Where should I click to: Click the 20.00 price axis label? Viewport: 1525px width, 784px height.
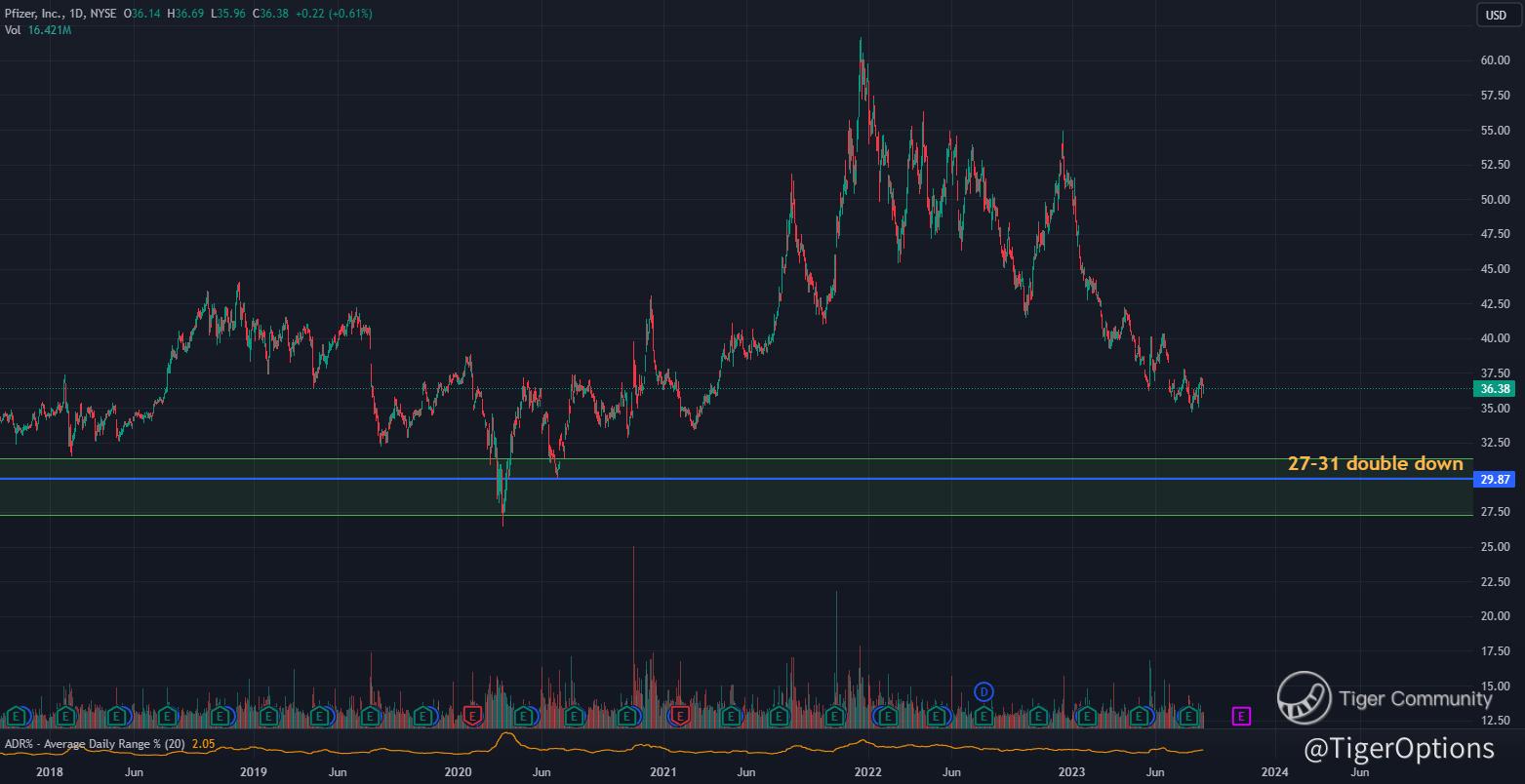[1496, 616]
